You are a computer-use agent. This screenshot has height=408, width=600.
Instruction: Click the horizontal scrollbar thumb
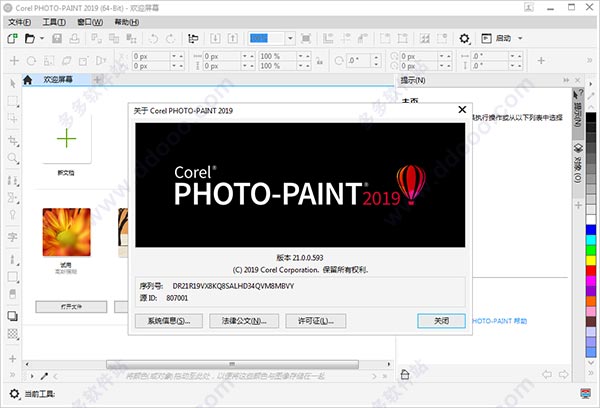pos(232,364)
